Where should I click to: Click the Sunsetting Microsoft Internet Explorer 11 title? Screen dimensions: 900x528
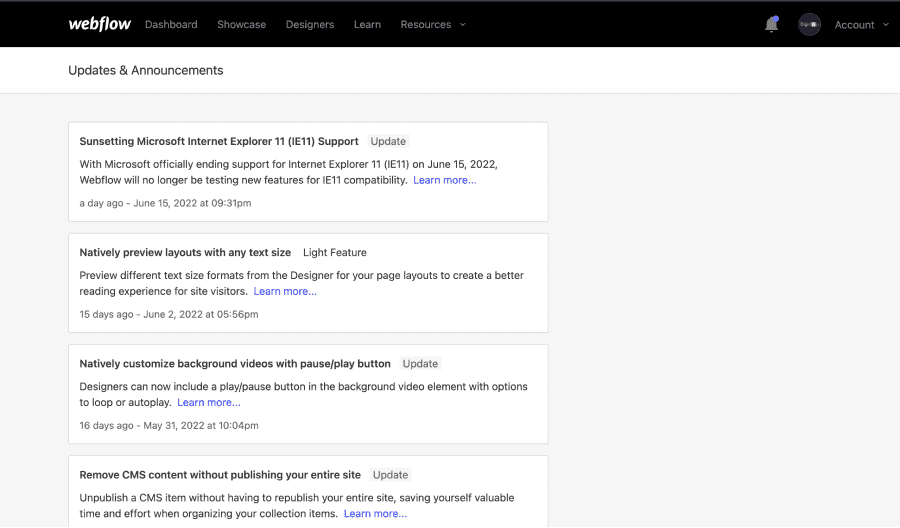tap(219, 141)
